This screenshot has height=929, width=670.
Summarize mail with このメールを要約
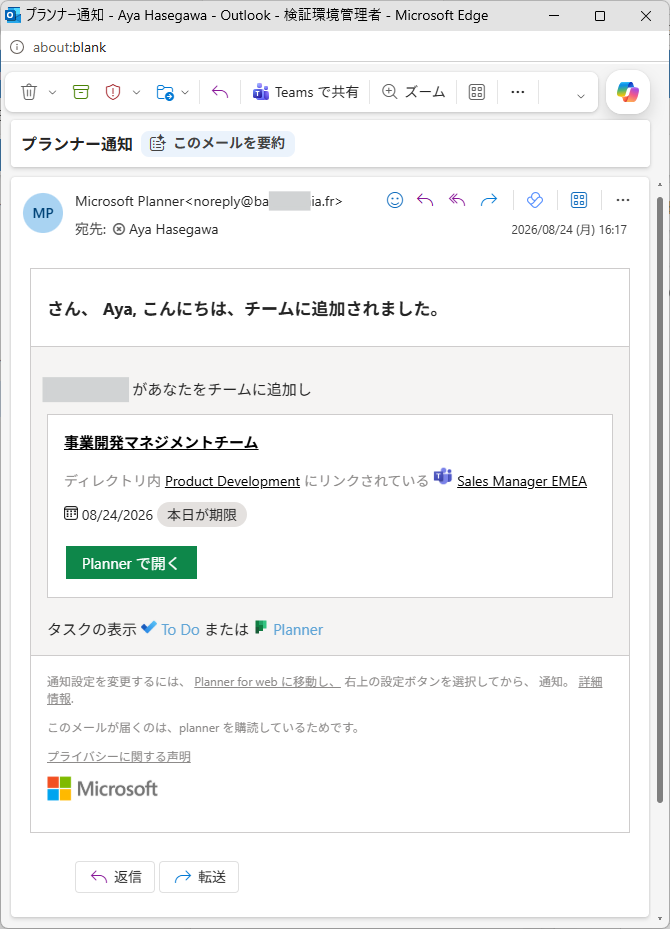coord(218,143)
